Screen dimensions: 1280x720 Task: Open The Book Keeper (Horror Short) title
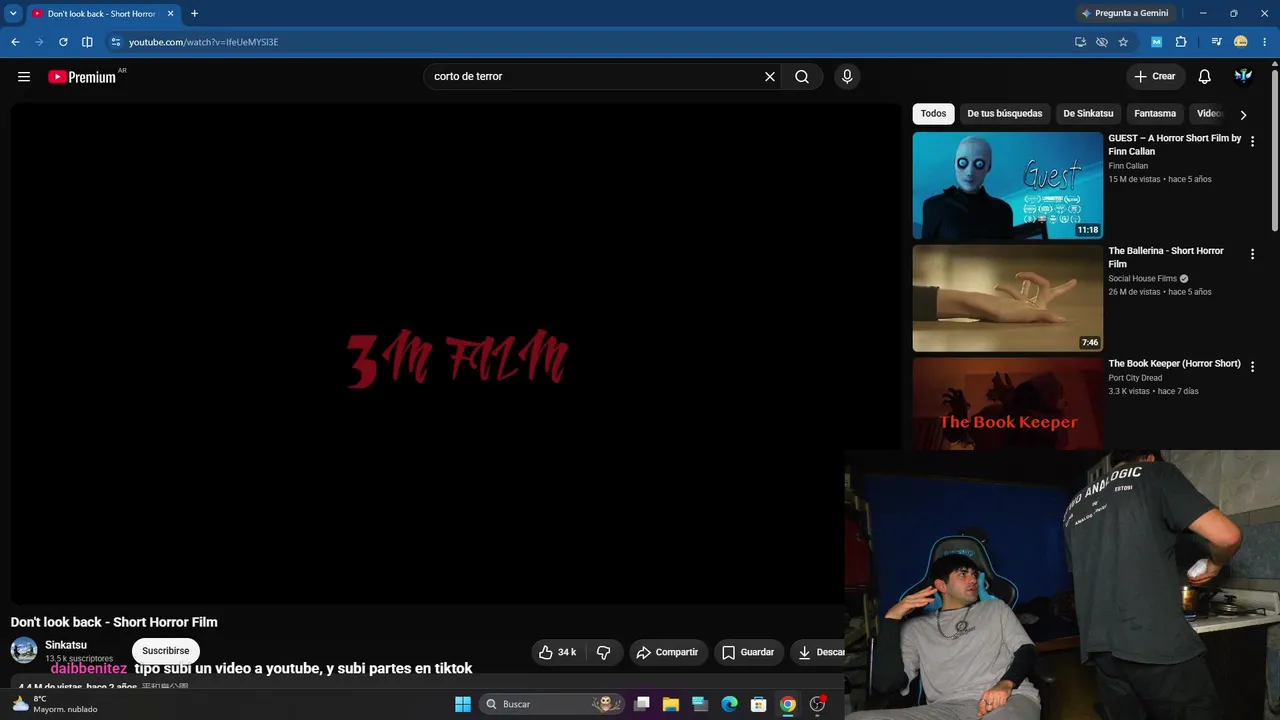pyautogui.click(x=1174, y=364)
